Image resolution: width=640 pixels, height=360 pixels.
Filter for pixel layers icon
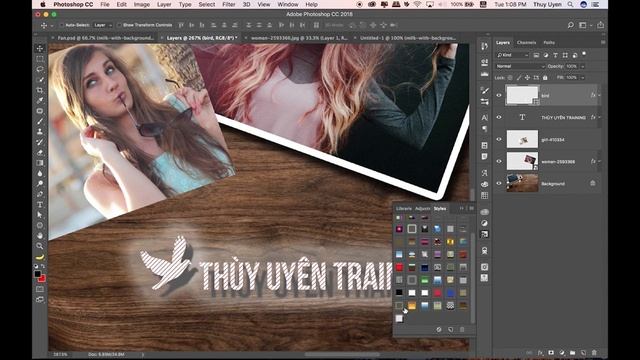tap(536, 55)
